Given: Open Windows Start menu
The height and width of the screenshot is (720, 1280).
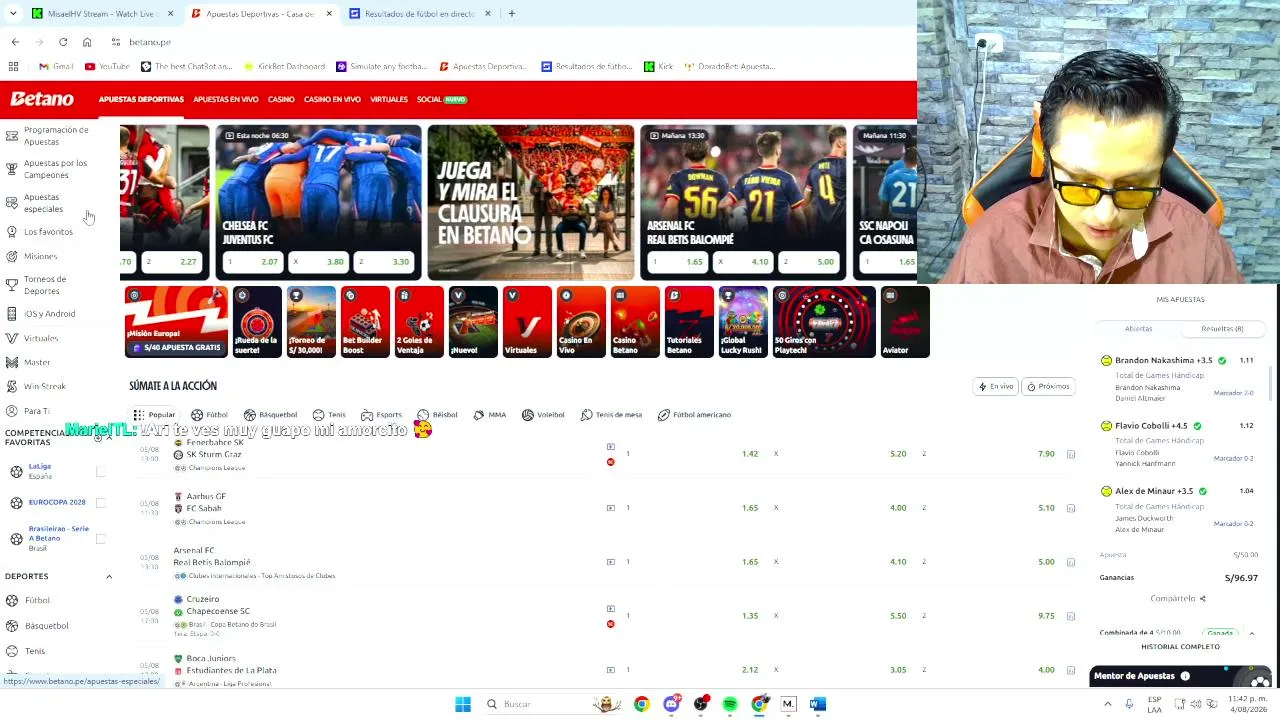Looking at the screenshot, I should pos(463,704).
